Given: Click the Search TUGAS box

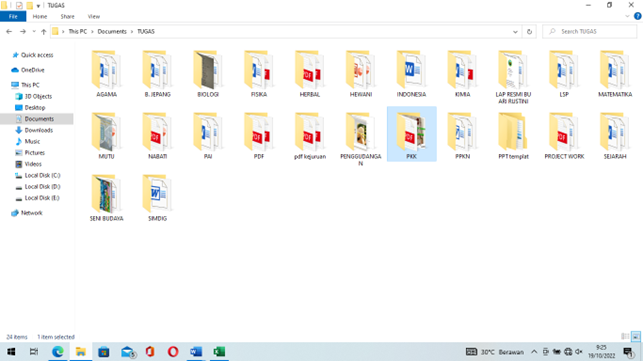Looking at the screenshot, I should click(x=590, y=32).
